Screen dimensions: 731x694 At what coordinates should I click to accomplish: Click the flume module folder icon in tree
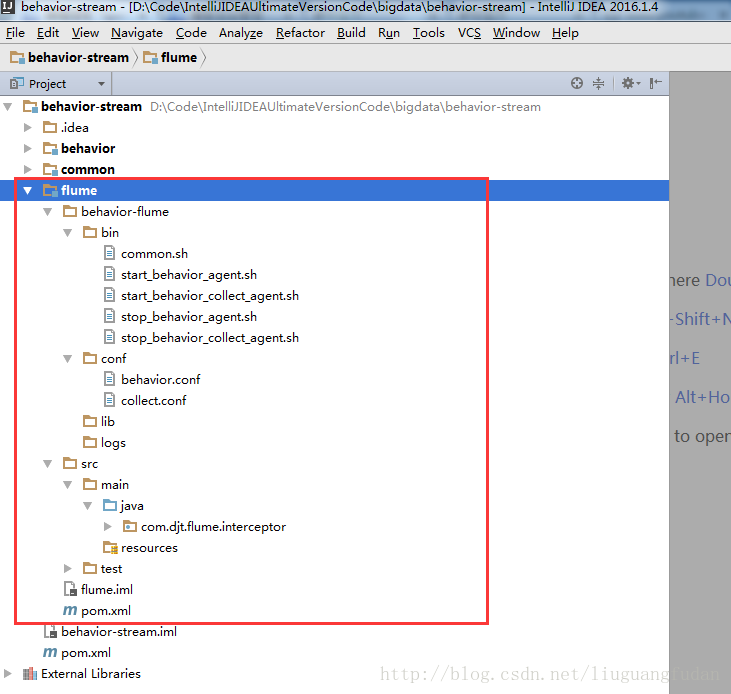click(50, 190)
